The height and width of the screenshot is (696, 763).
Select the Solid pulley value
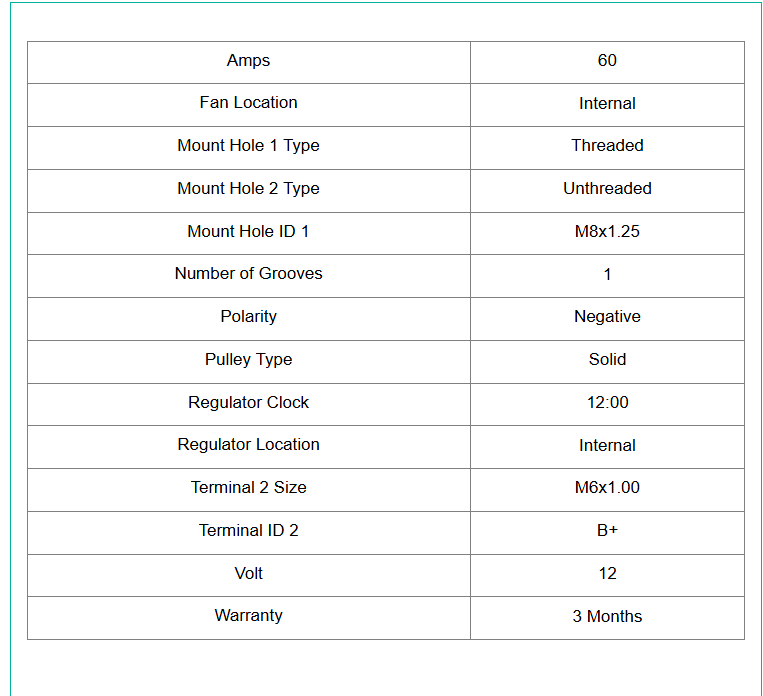pos(607,360)
